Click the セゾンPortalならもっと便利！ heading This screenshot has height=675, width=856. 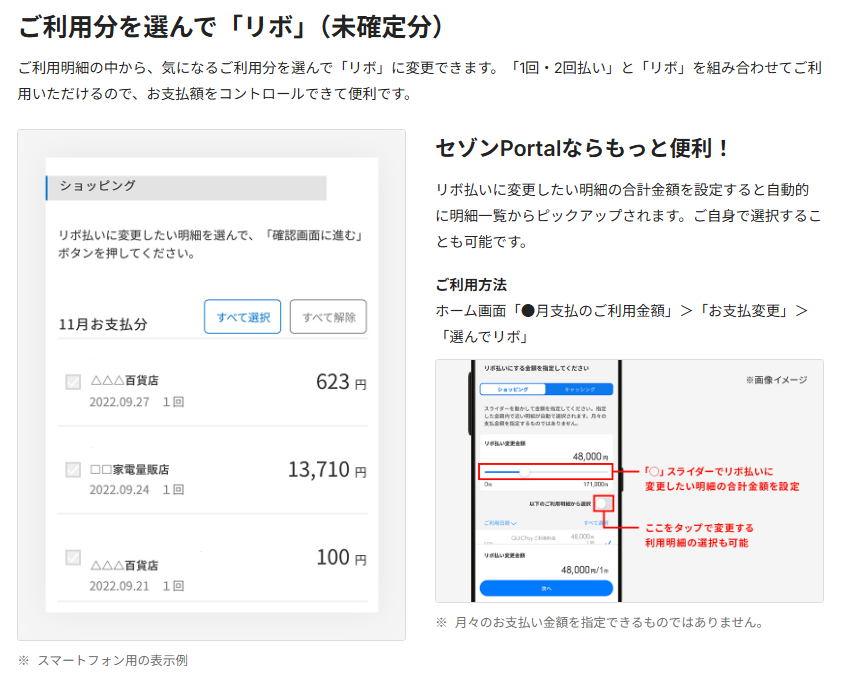(584, 149)
